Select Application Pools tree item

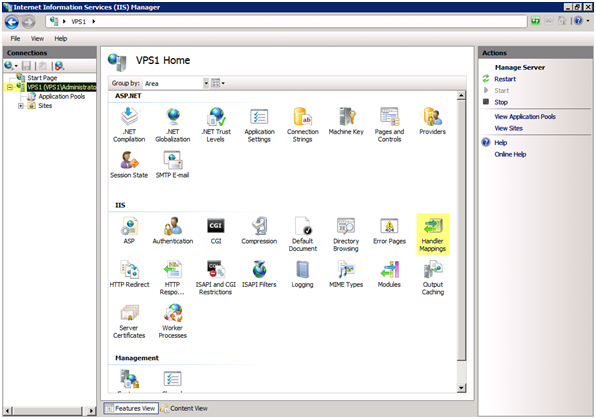pos(62,97)
